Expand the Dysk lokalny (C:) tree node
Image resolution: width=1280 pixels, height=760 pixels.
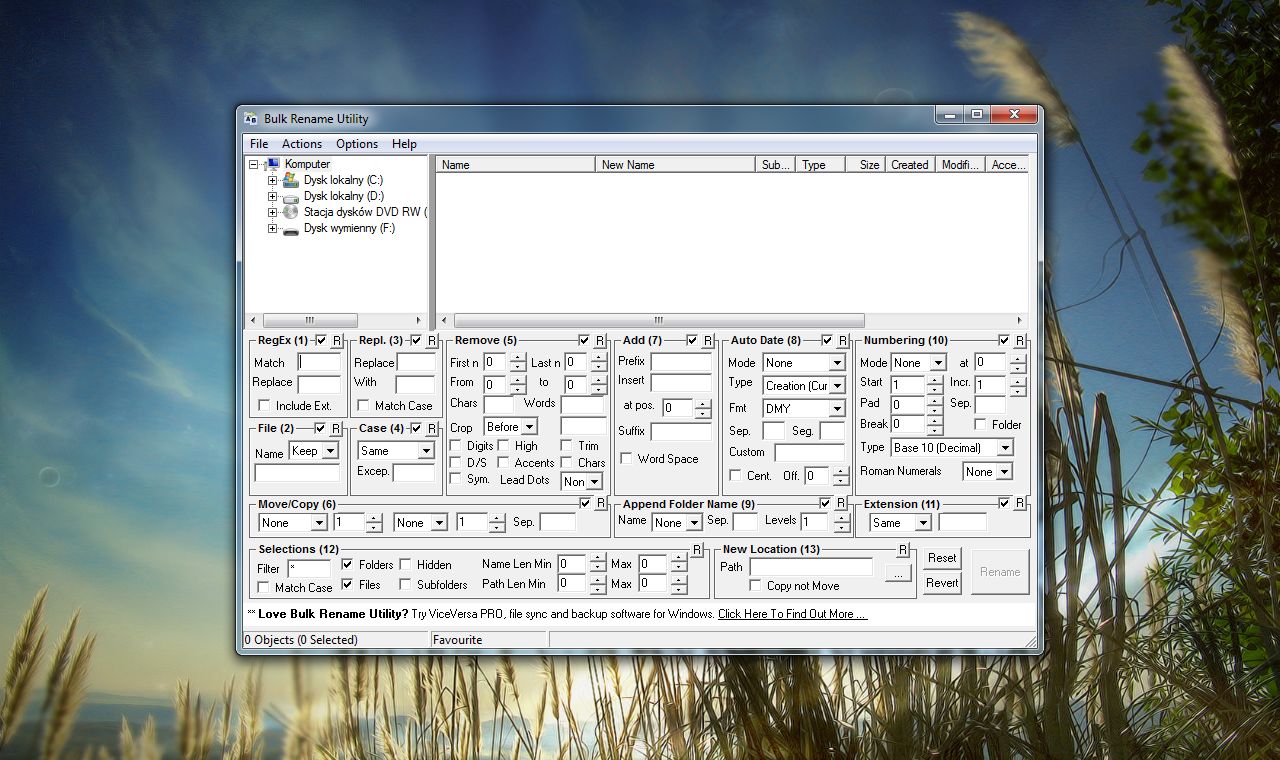(272, 180)
